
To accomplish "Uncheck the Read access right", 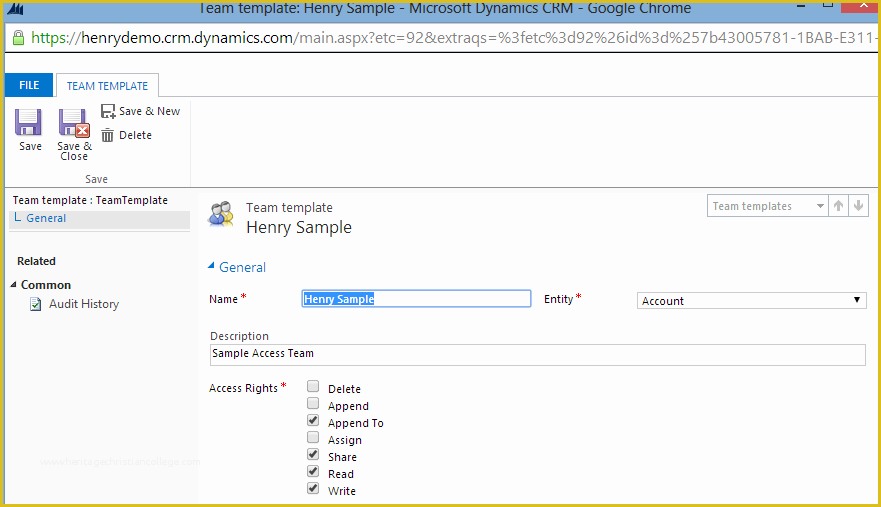I will coord(313,471).
